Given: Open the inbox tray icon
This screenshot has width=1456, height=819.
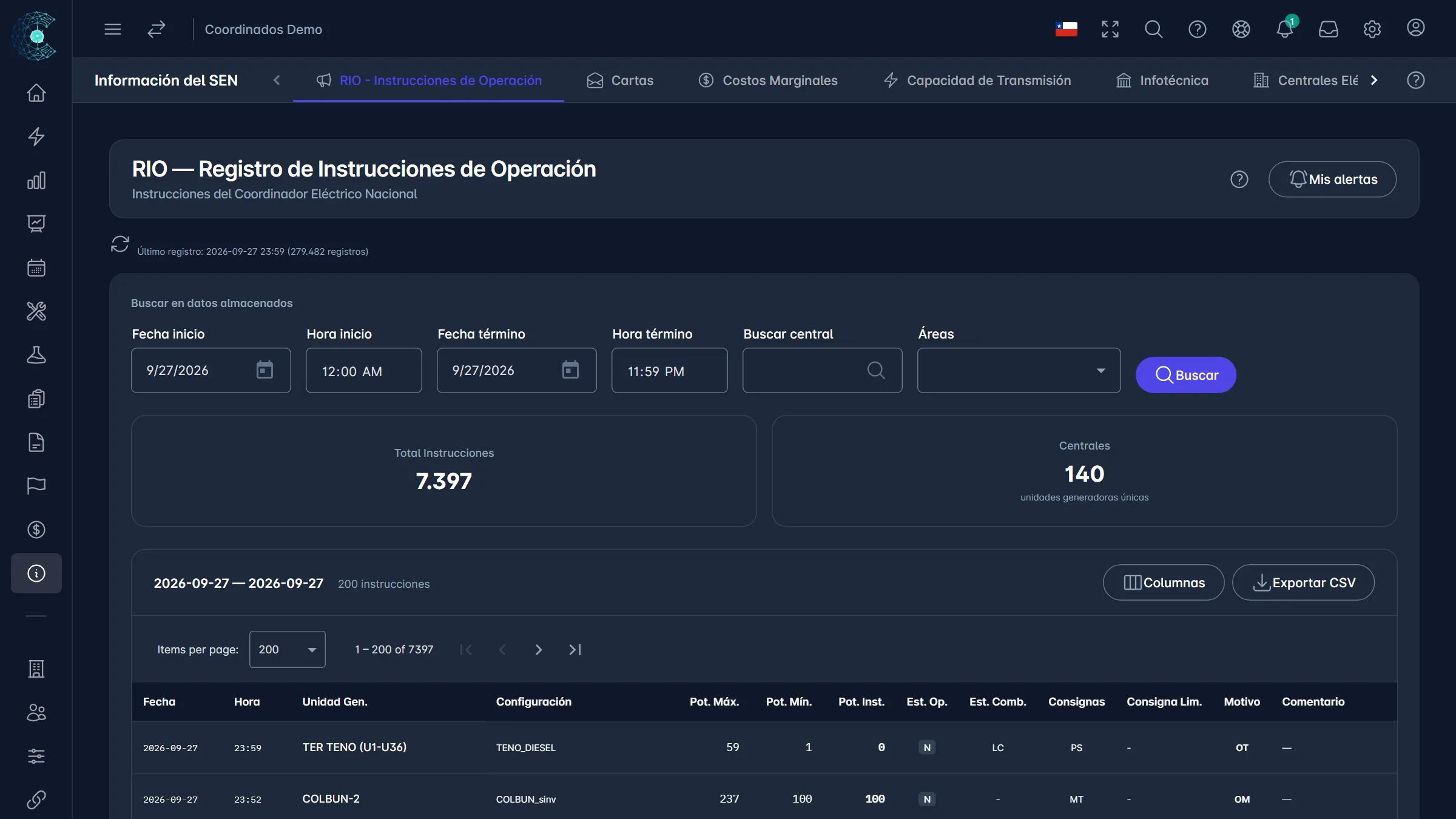Looking at the screenshot, I should pos(1329,29).
